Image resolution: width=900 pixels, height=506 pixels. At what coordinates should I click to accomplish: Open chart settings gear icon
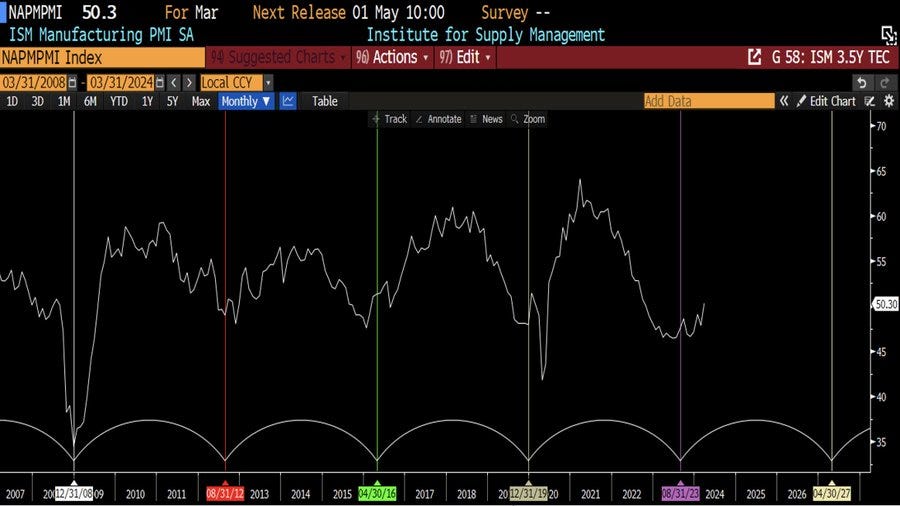click(x=888, y=101)
